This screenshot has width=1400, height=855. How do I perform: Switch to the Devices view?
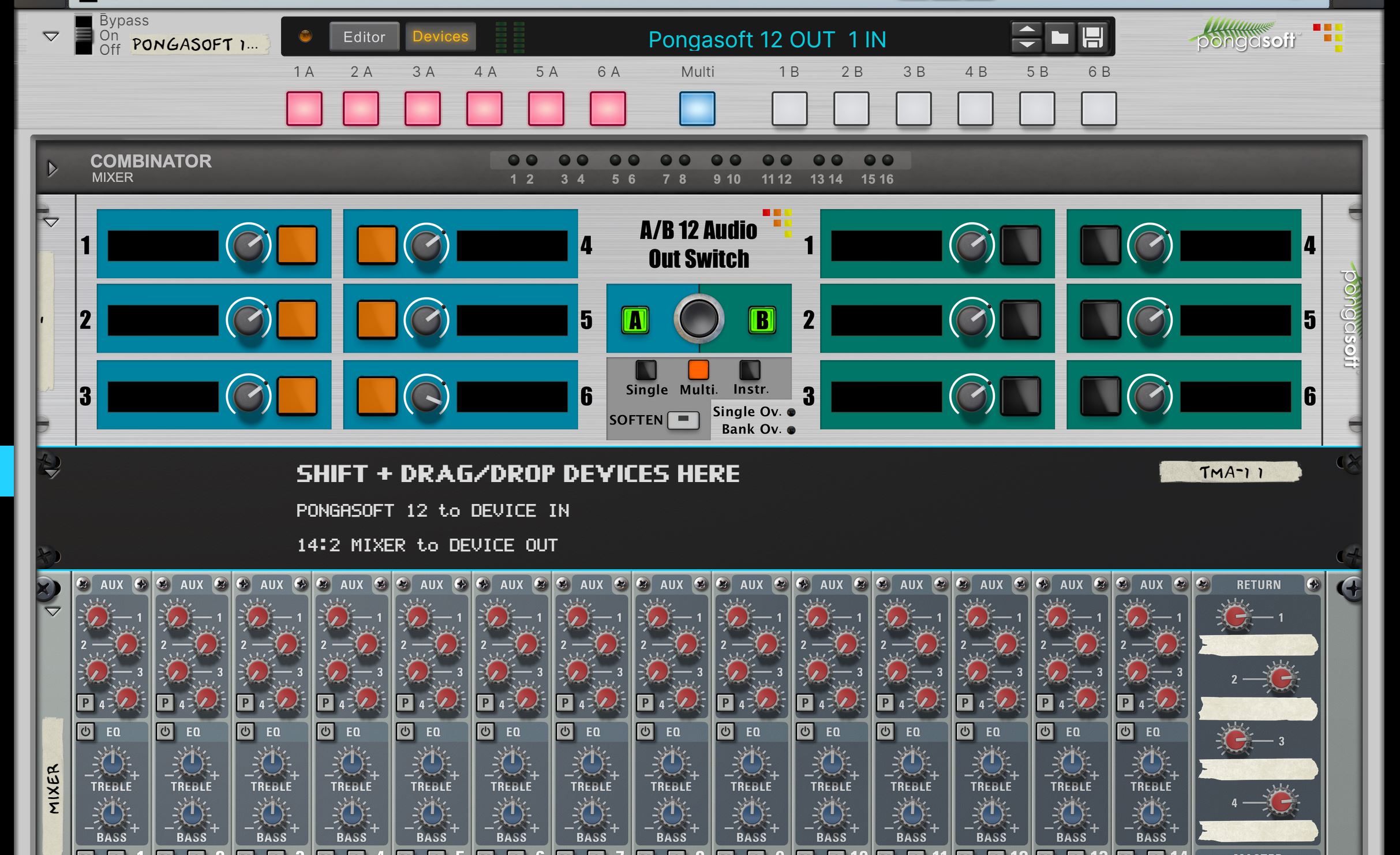tap(440, 36)
